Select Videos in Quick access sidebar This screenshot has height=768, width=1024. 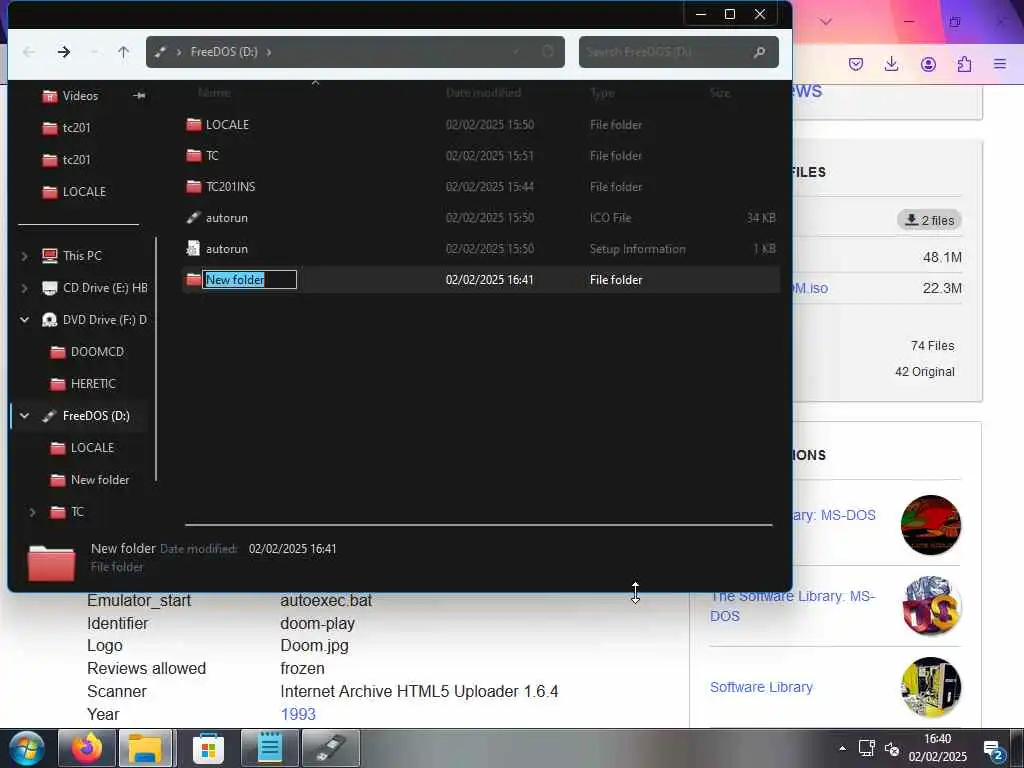coord(80,96)
